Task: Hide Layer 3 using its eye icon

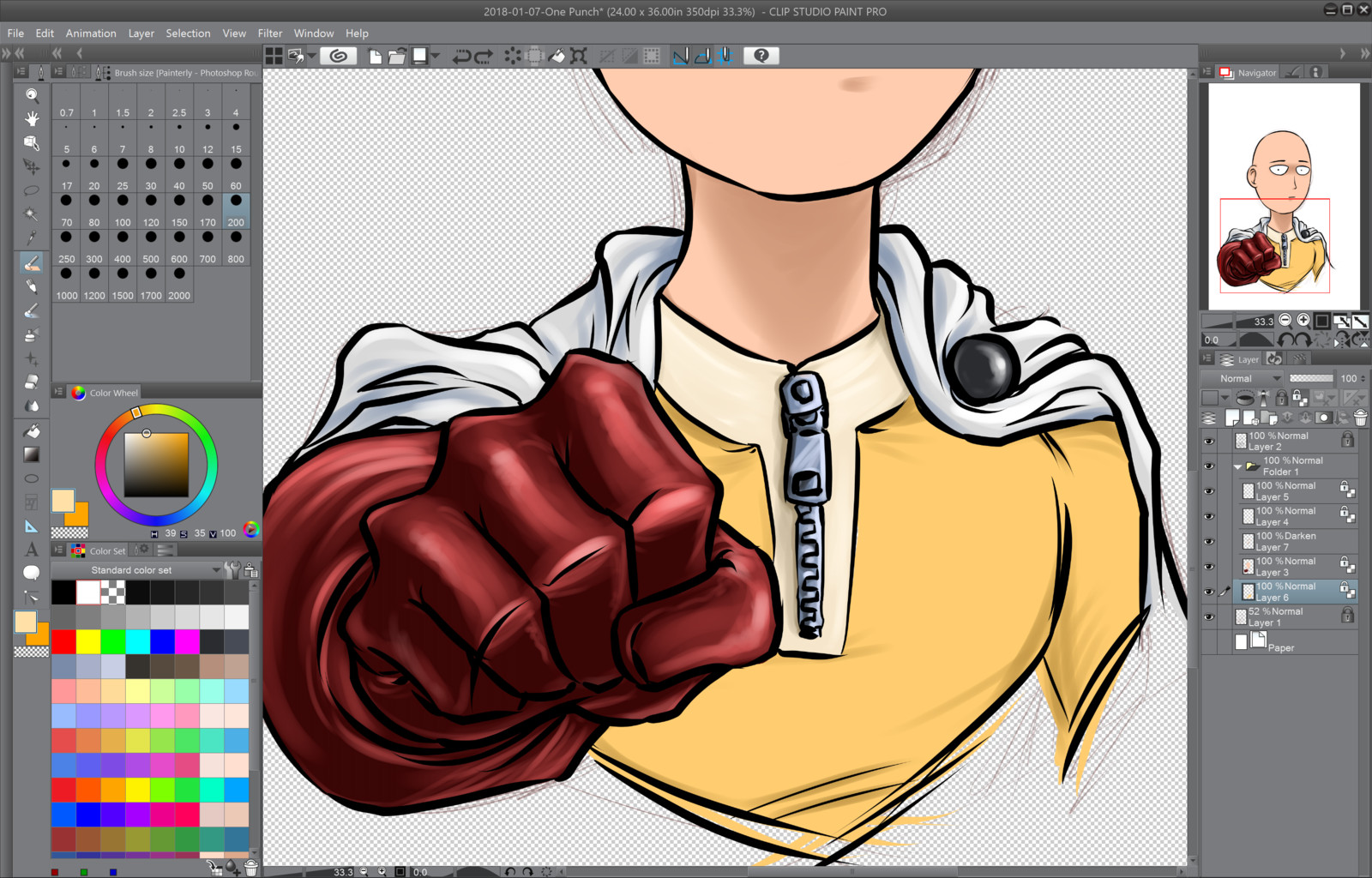Action: coord(1209,567)
